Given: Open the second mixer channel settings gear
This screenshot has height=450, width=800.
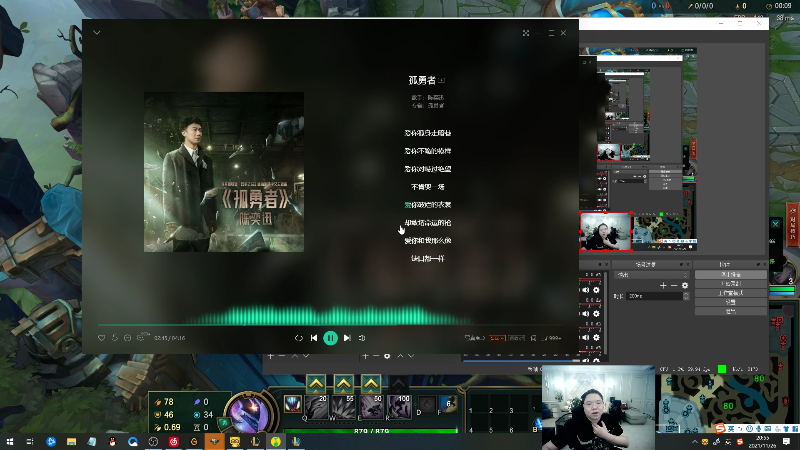Looking at the screenshot, I should click(x=596, y=314).
